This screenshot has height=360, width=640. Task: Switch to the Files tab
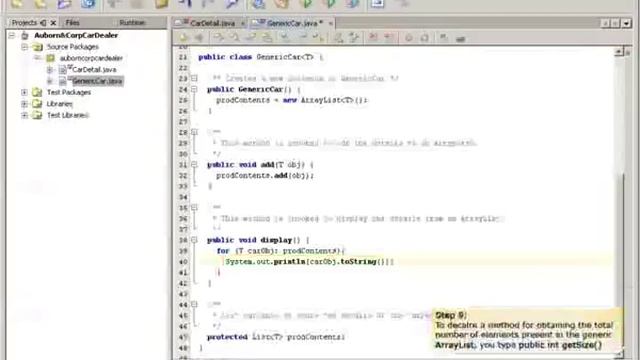73,22
